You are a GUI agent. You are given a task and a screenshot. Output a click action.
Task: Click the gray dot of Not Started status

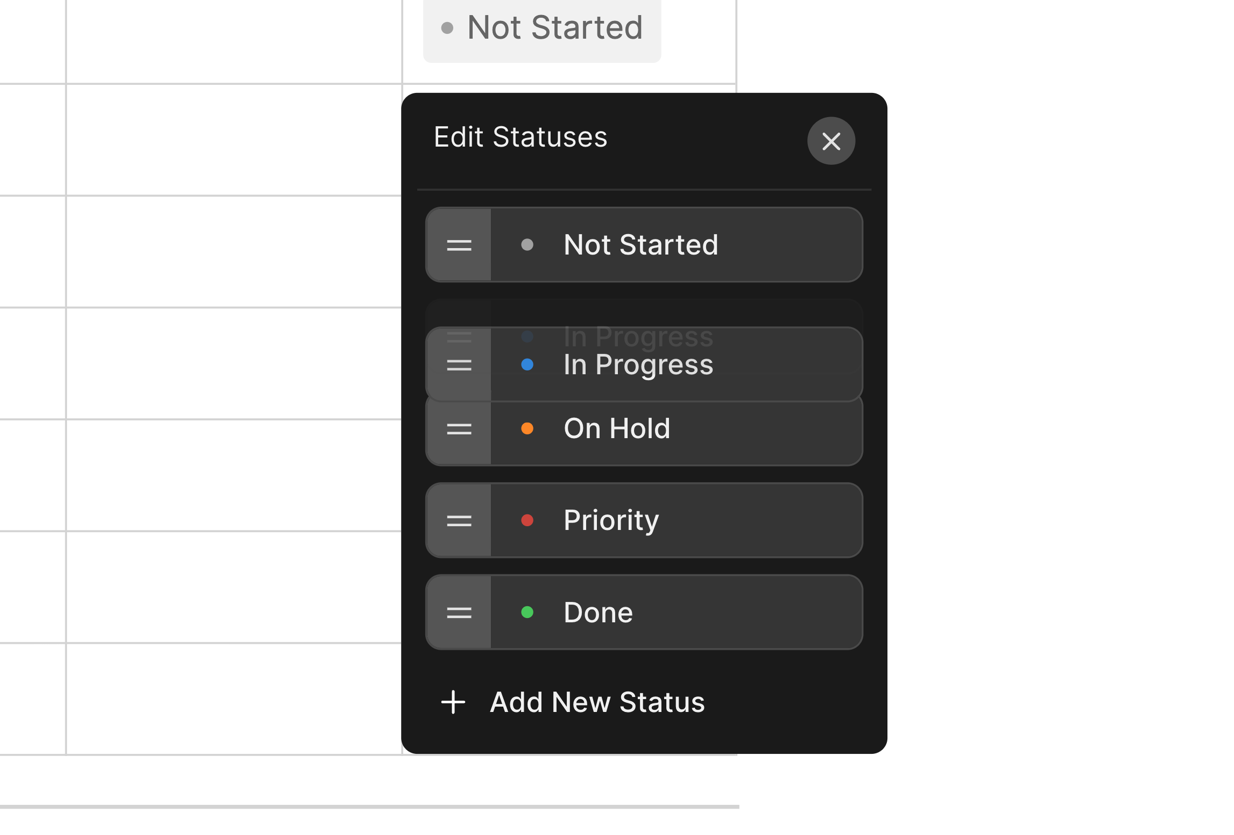coord(527,245)
